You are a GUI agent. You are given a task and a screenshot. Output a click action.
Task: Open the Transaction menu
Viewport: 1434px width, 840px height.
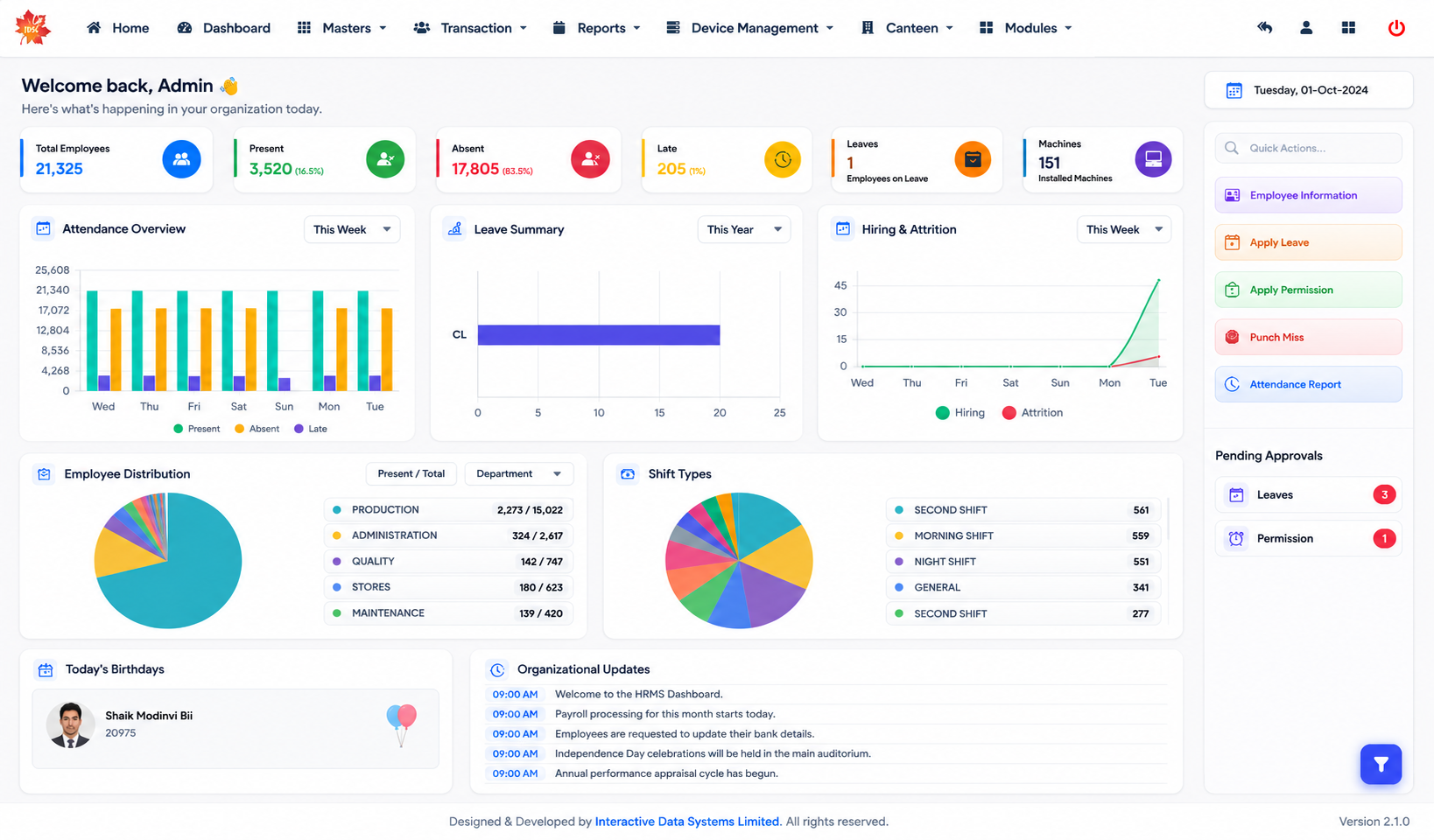click(470, 28)
